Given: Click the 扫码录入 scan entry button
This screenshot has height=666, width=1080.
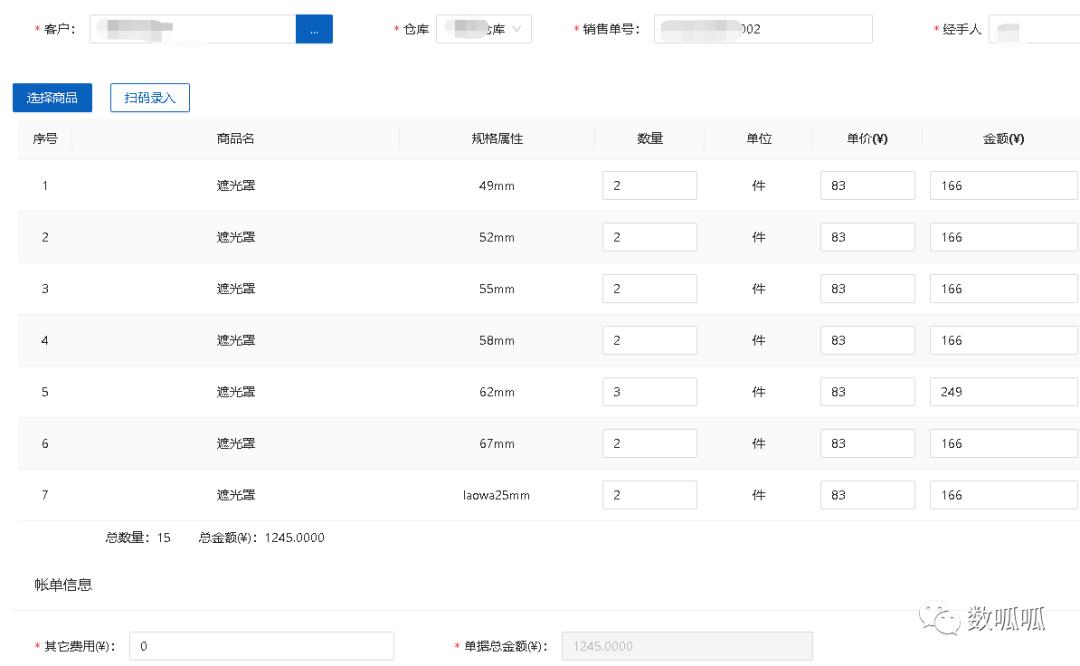Looking at the screenshot, I should tap(149, 95).
